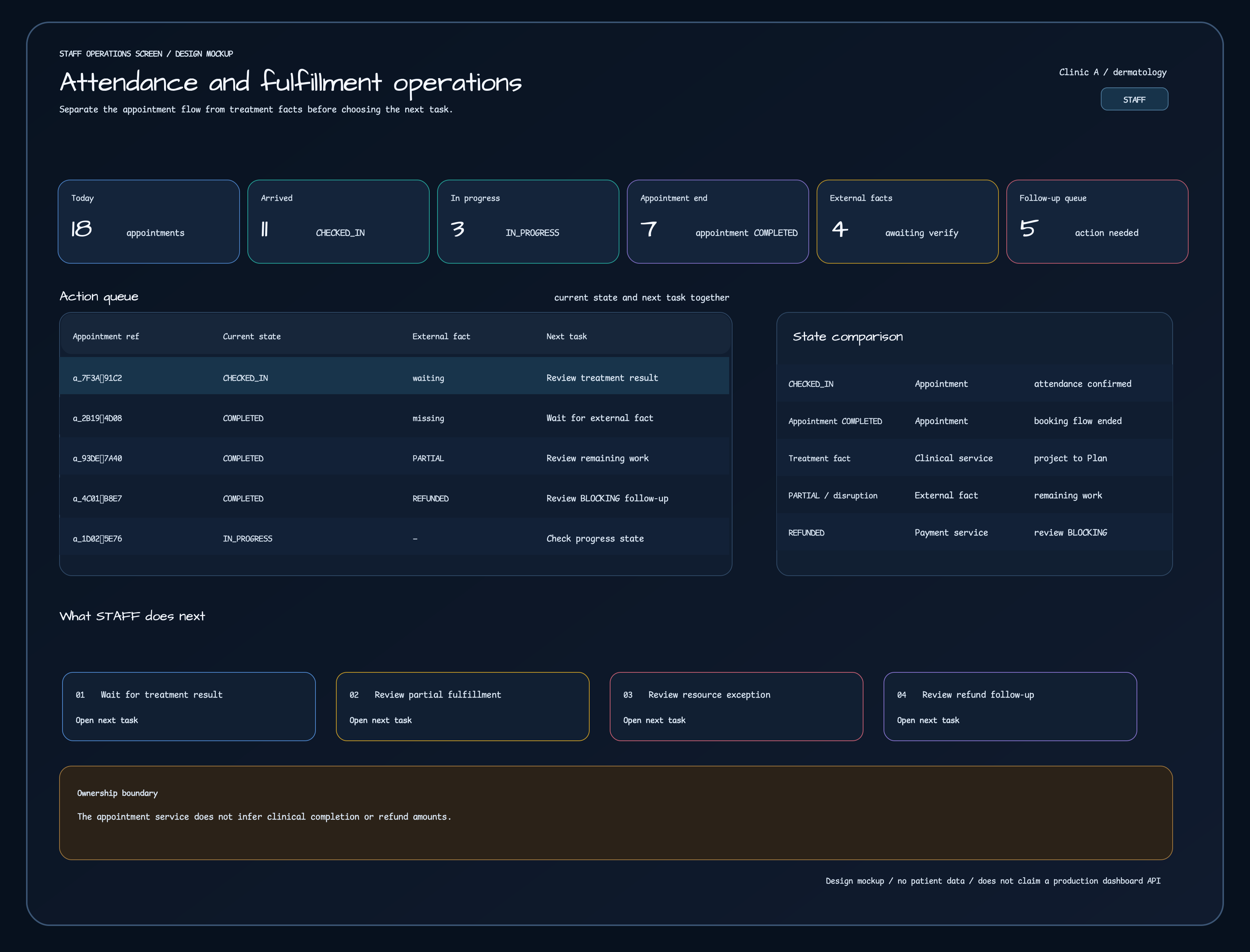Click CHECKED_IN in State comparison

click(811, 384)
